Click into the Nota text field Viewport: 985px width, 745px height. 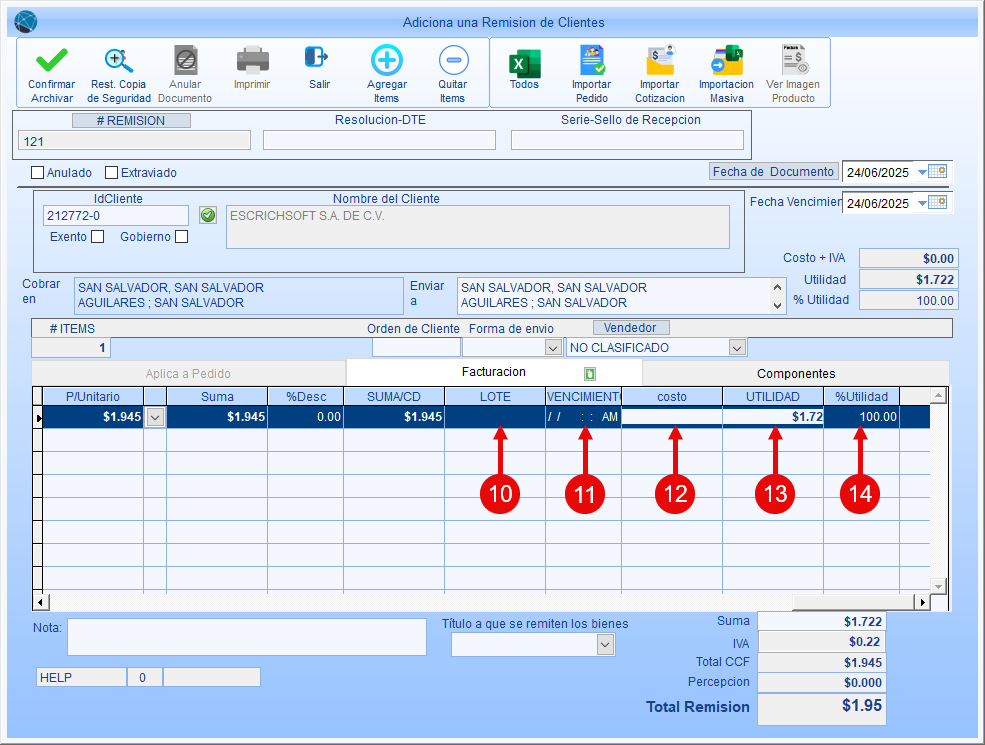point(246,637)
